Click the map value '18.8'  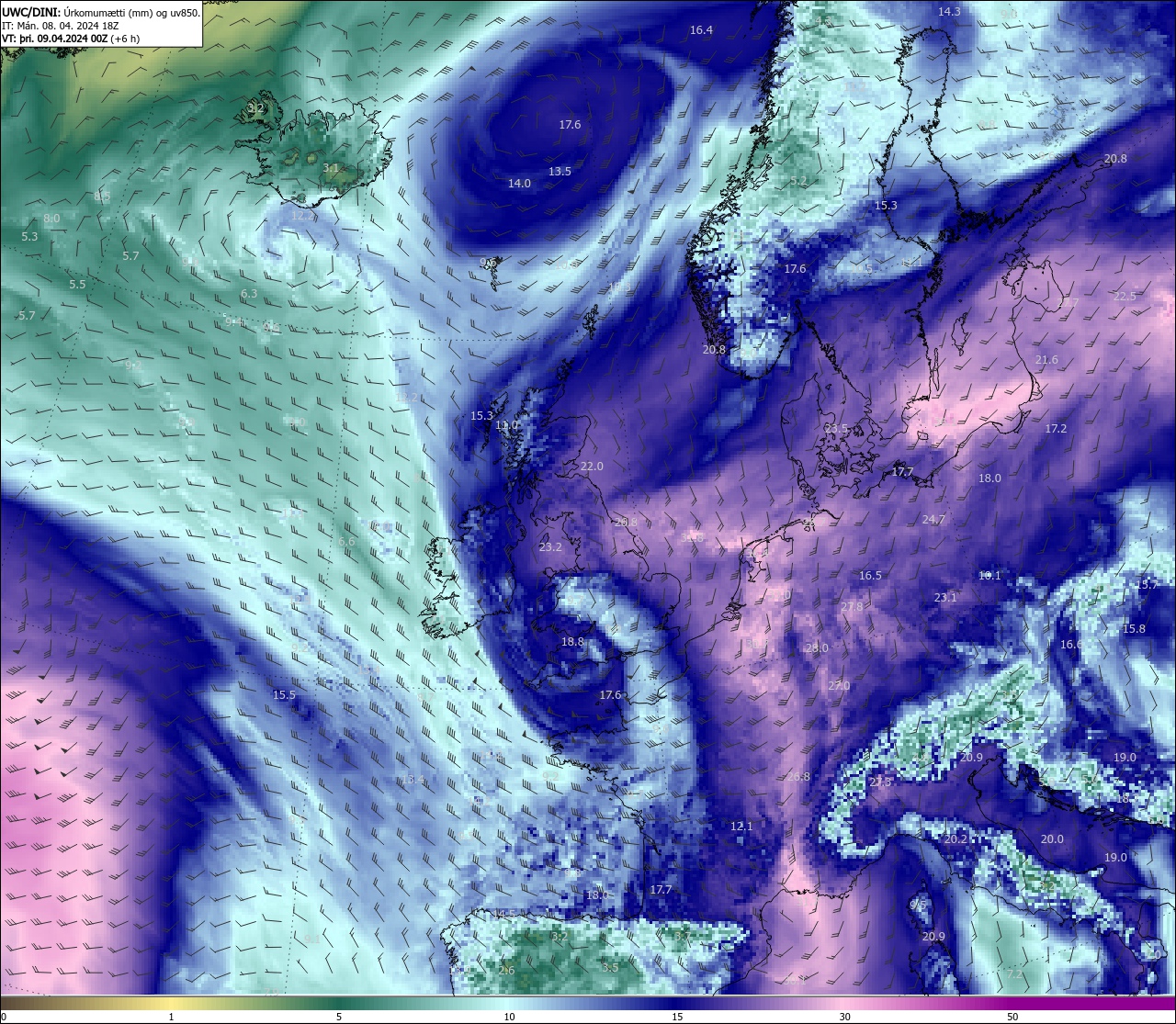pyautogui.click(x=572, y=642)
